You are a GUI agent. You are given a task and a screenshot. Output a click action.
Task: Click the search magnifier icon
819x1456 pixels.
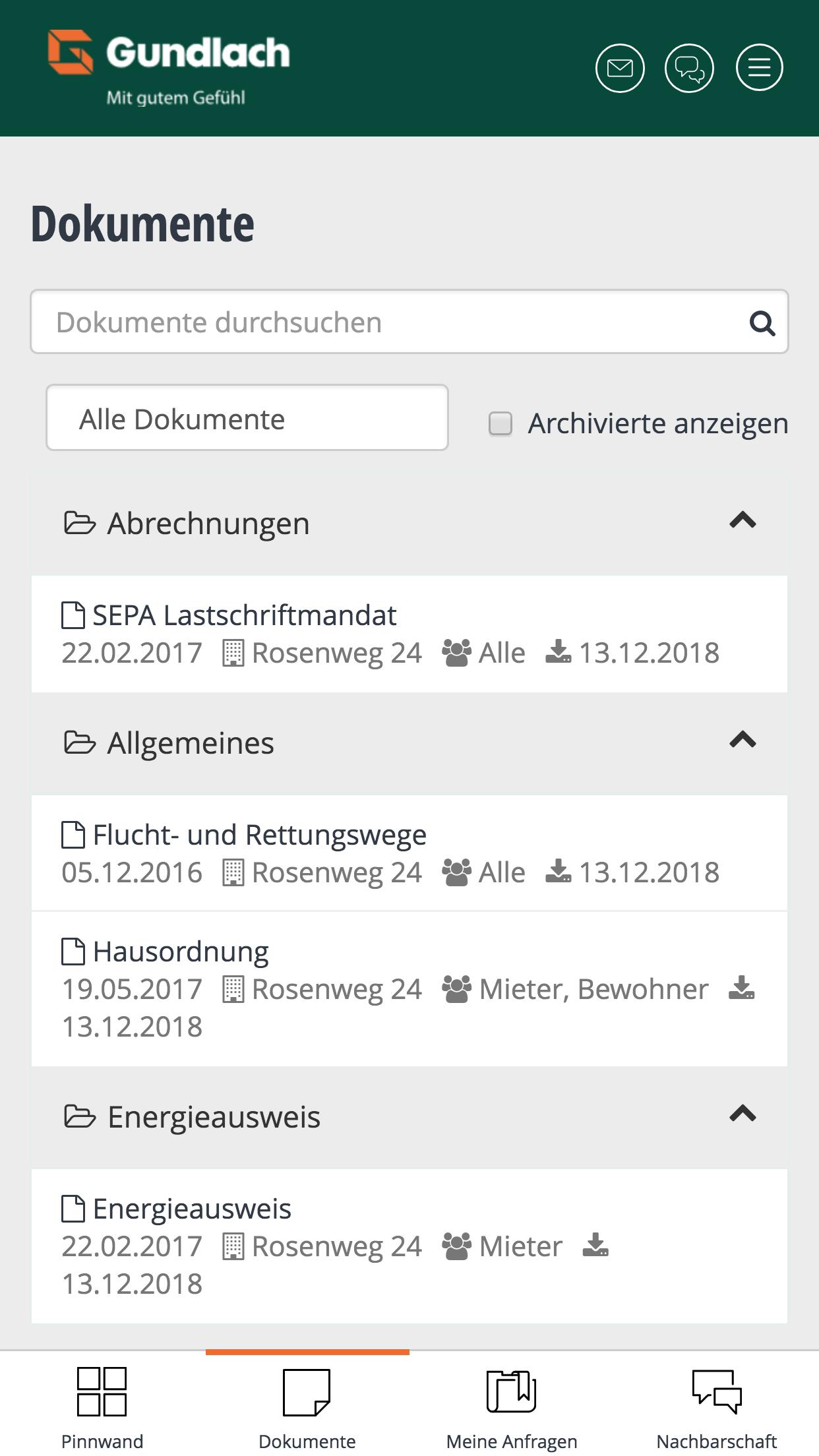pos(762,323)
